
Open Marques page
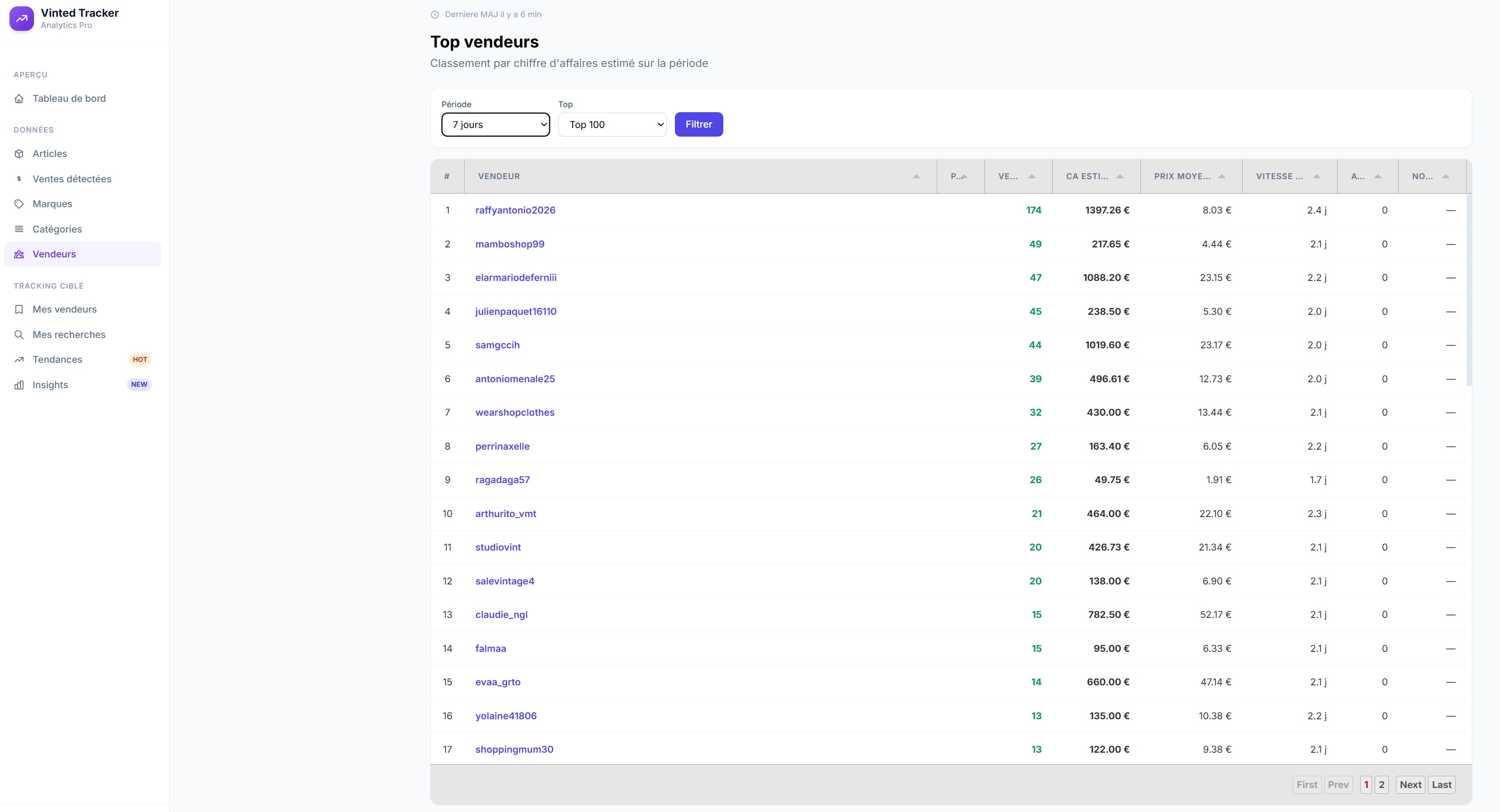[x=82, y=204]
